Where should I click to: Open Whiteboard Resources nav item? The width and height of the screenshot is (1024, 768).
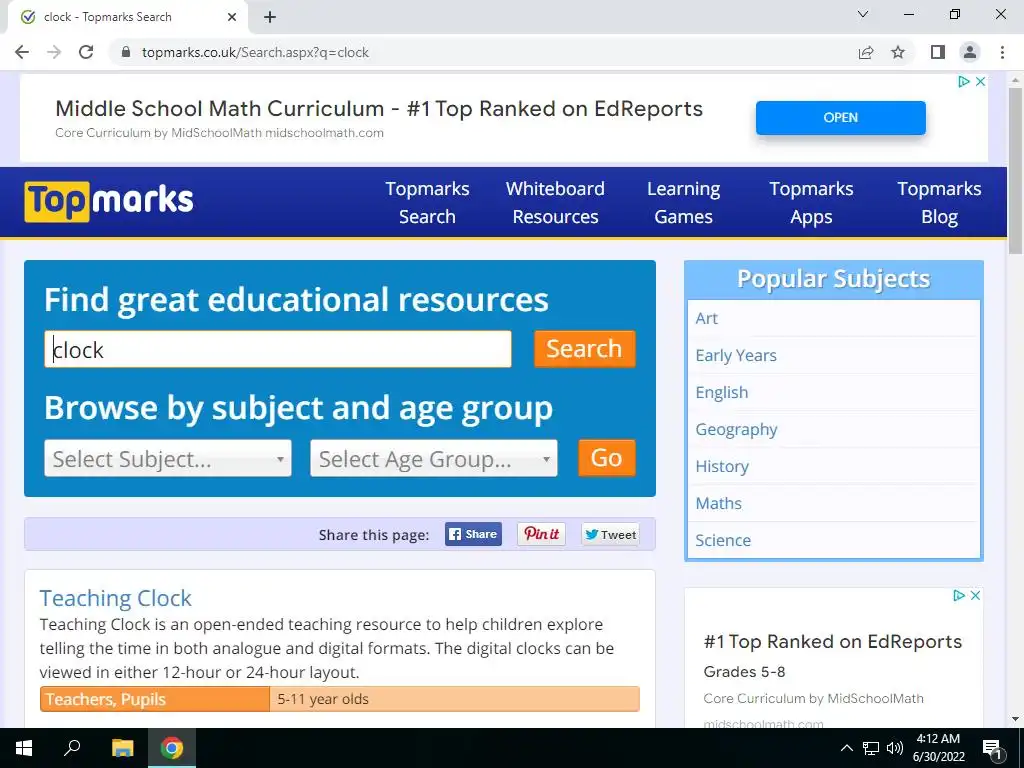(555, 202)
